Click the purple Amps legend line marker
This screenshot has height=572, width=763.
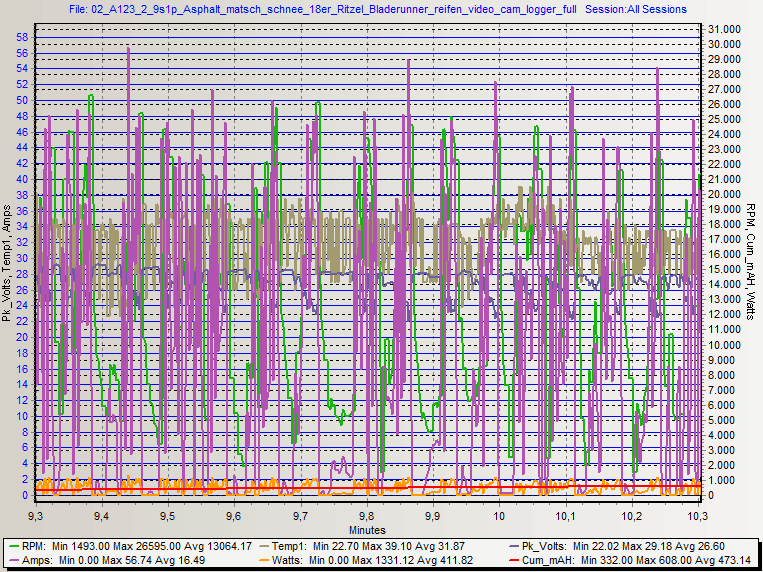pyautogui.click(x=13, y=560)
